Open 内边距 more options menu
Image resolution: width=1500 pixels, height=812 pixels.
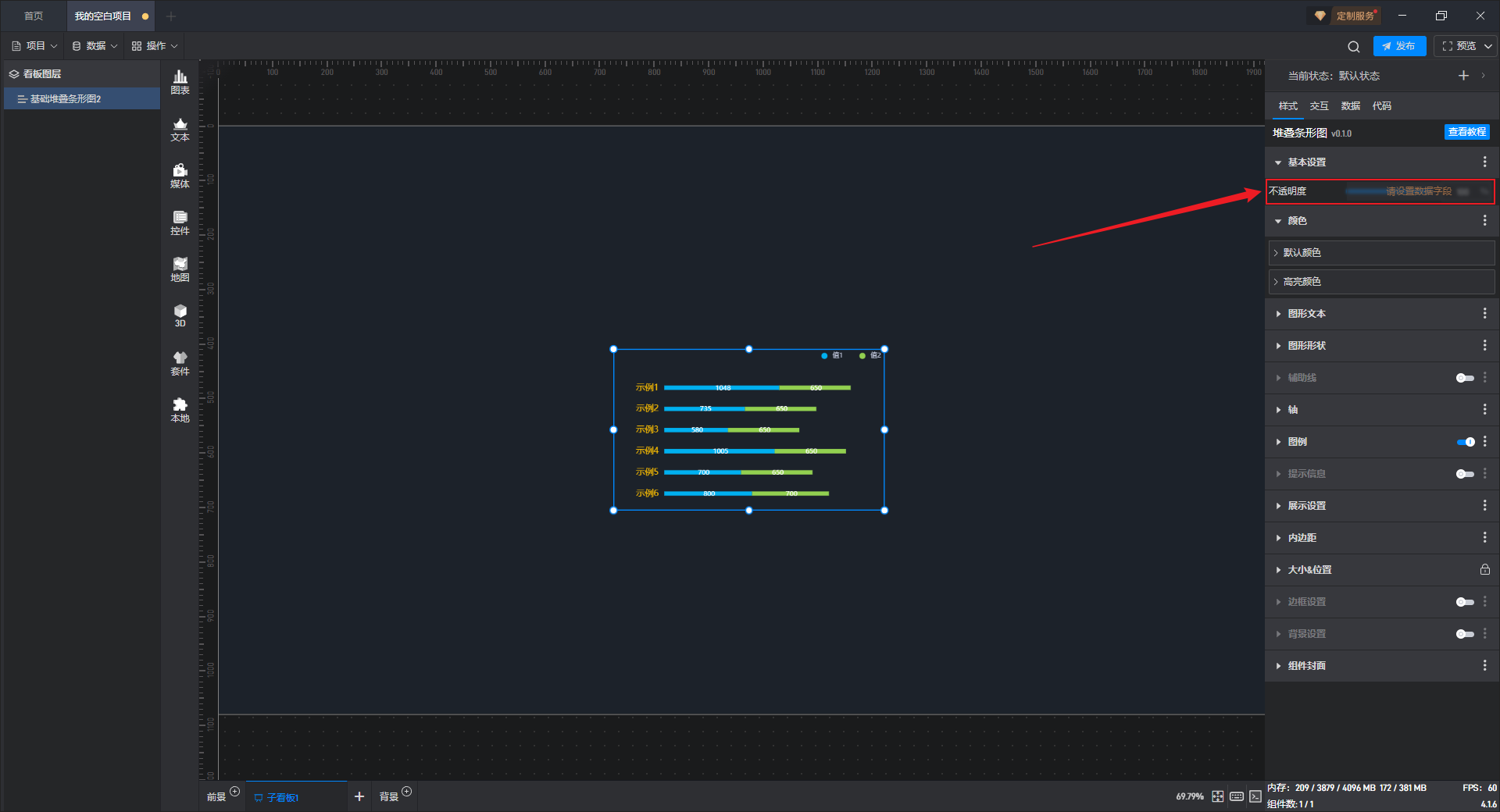pyautogui.click(x=1484, y=537)
